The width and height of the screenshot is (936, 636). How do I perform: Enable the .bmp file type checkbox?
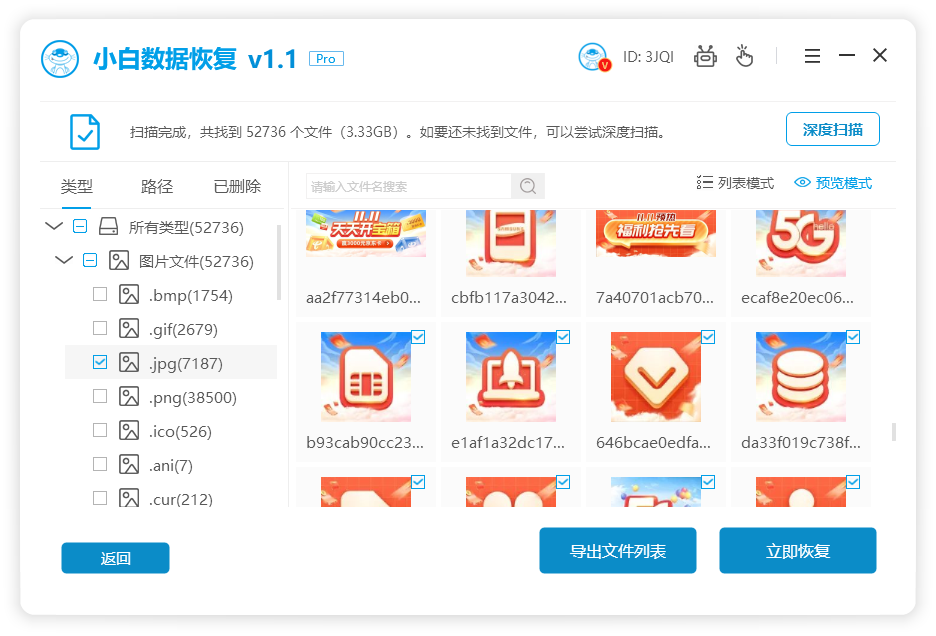[x=98, y=294]
